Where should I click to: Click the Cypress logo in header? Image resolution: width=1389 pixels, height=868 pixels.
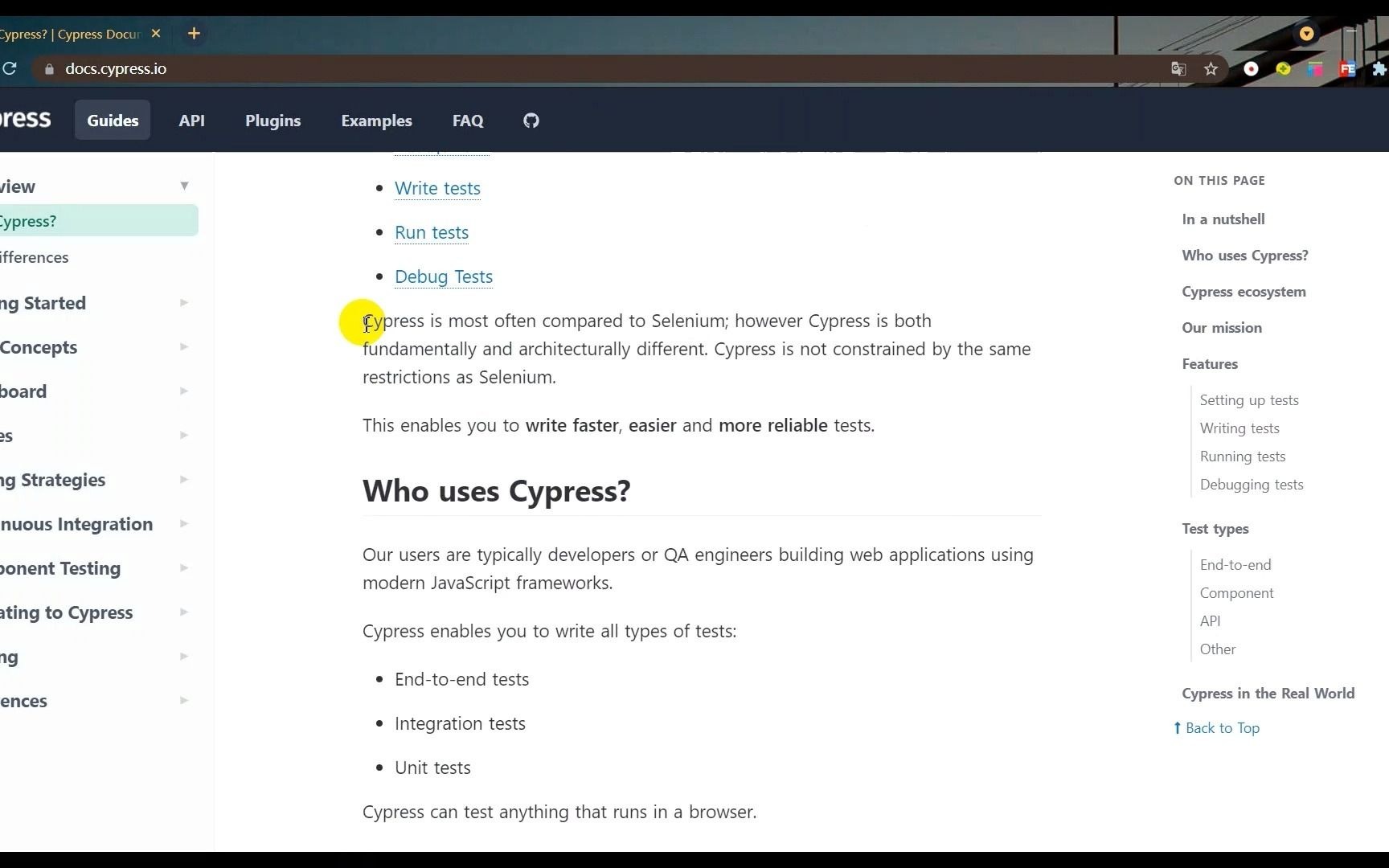click(25, 119)
